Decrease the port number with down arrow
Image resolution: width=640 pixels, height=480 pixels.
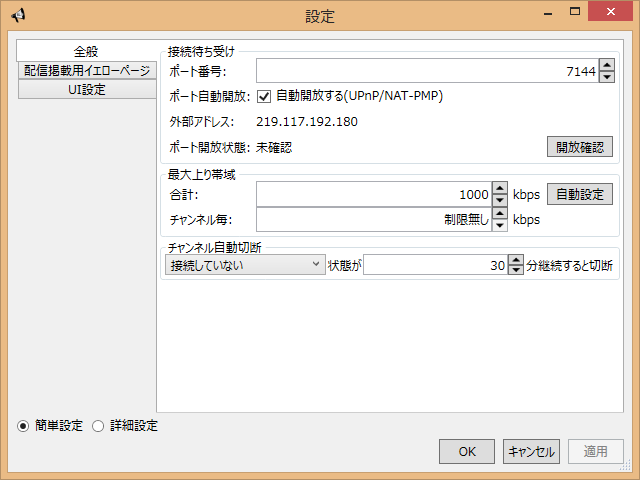click(607, 77)
